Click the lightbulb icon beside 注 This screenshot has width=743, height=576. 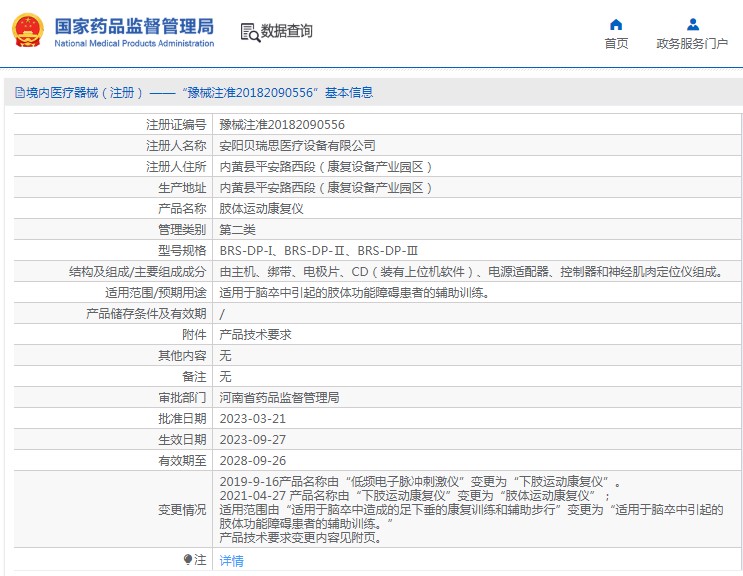click(x=188, y=560)
